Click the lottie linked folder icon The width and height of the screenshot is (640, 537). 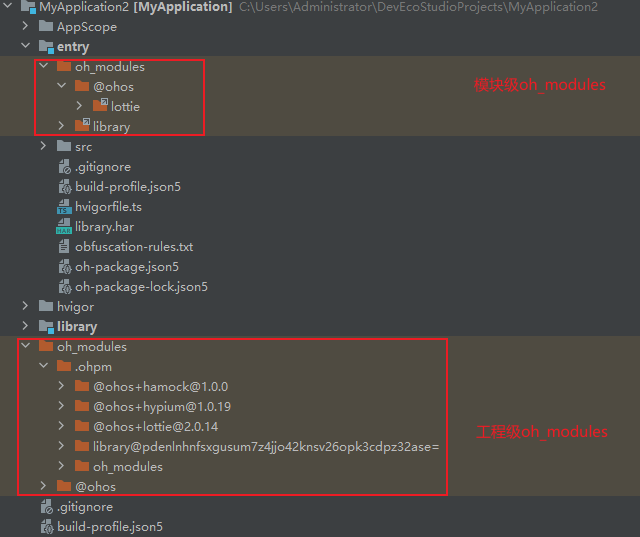click(x=100, y=106)
